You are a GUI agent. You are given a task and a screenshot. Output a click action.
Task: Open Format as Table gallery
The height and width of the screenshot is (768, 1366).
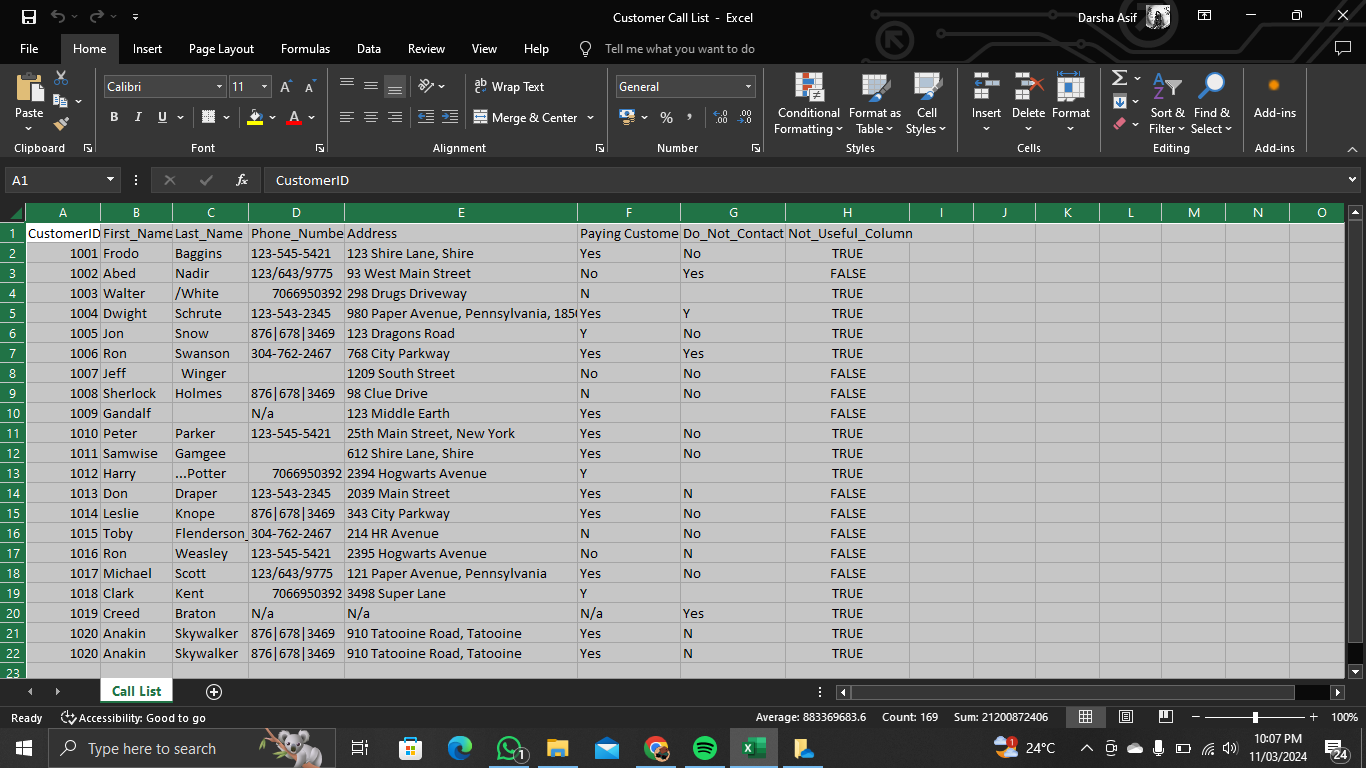(x=874, y=103)
